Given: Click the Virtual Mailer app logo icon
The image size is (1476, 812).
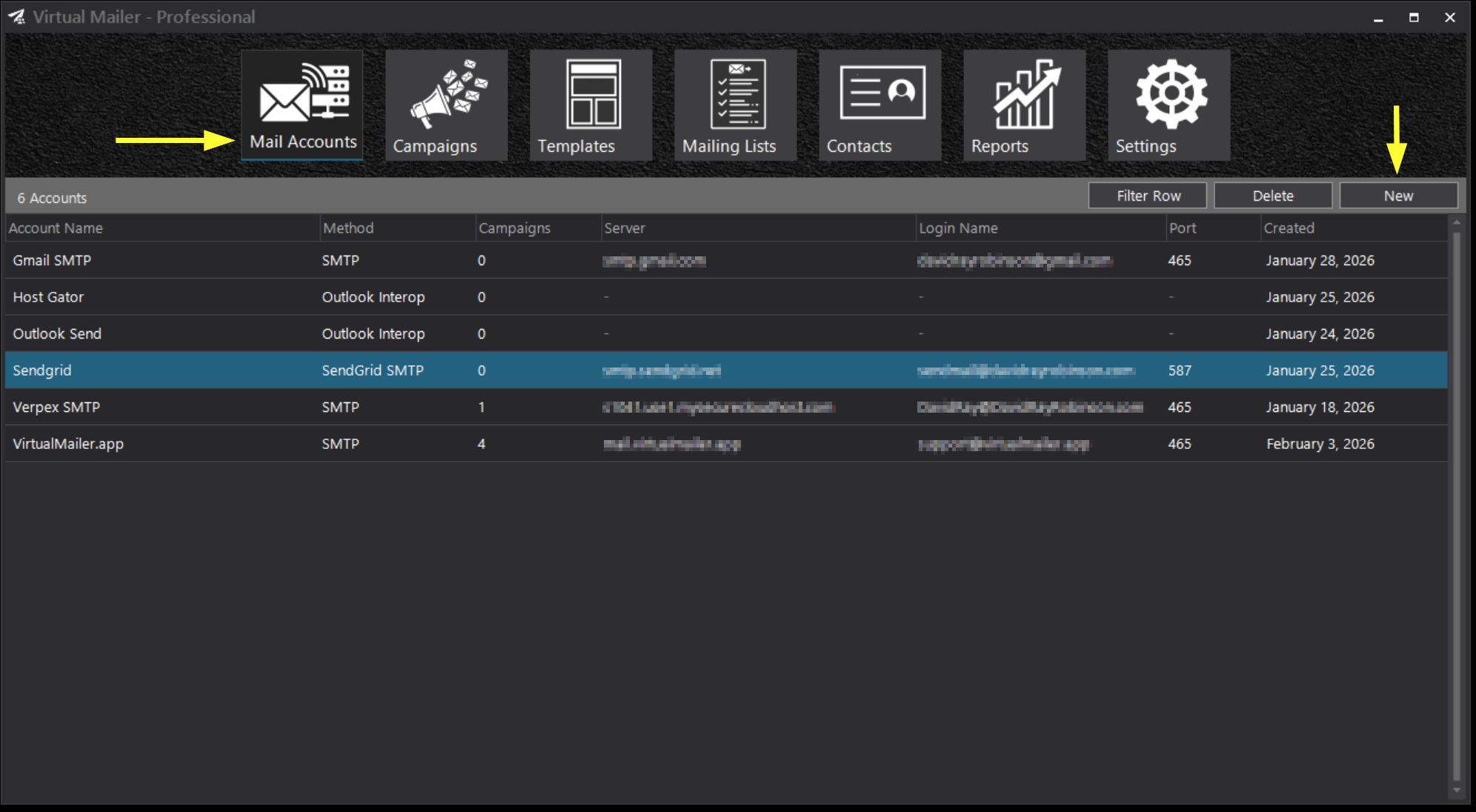Looking at the screenshot, I should [x=16, y=16].
